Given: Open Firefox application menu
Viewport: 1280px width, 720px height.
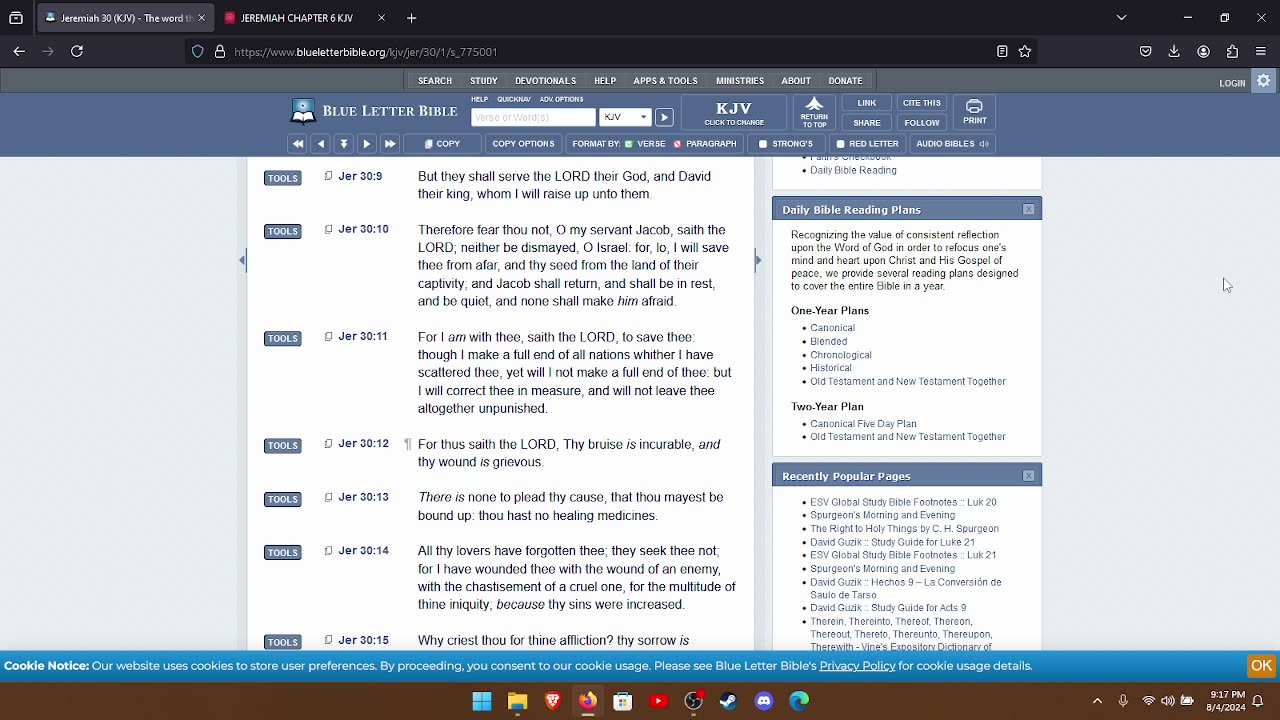Looking at the screenshot, I should point(1261,51).
